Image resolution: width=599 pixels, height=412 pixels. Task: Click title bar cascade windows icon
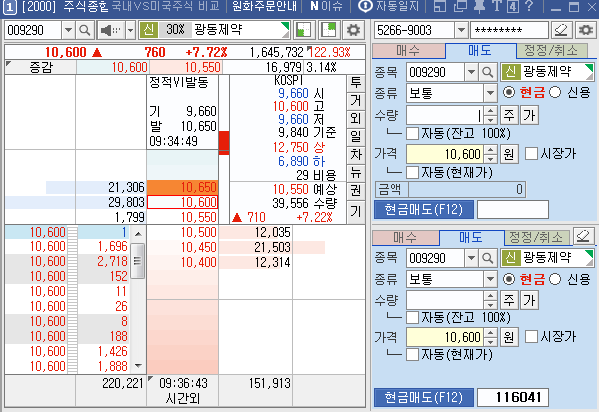coord(460,6)
